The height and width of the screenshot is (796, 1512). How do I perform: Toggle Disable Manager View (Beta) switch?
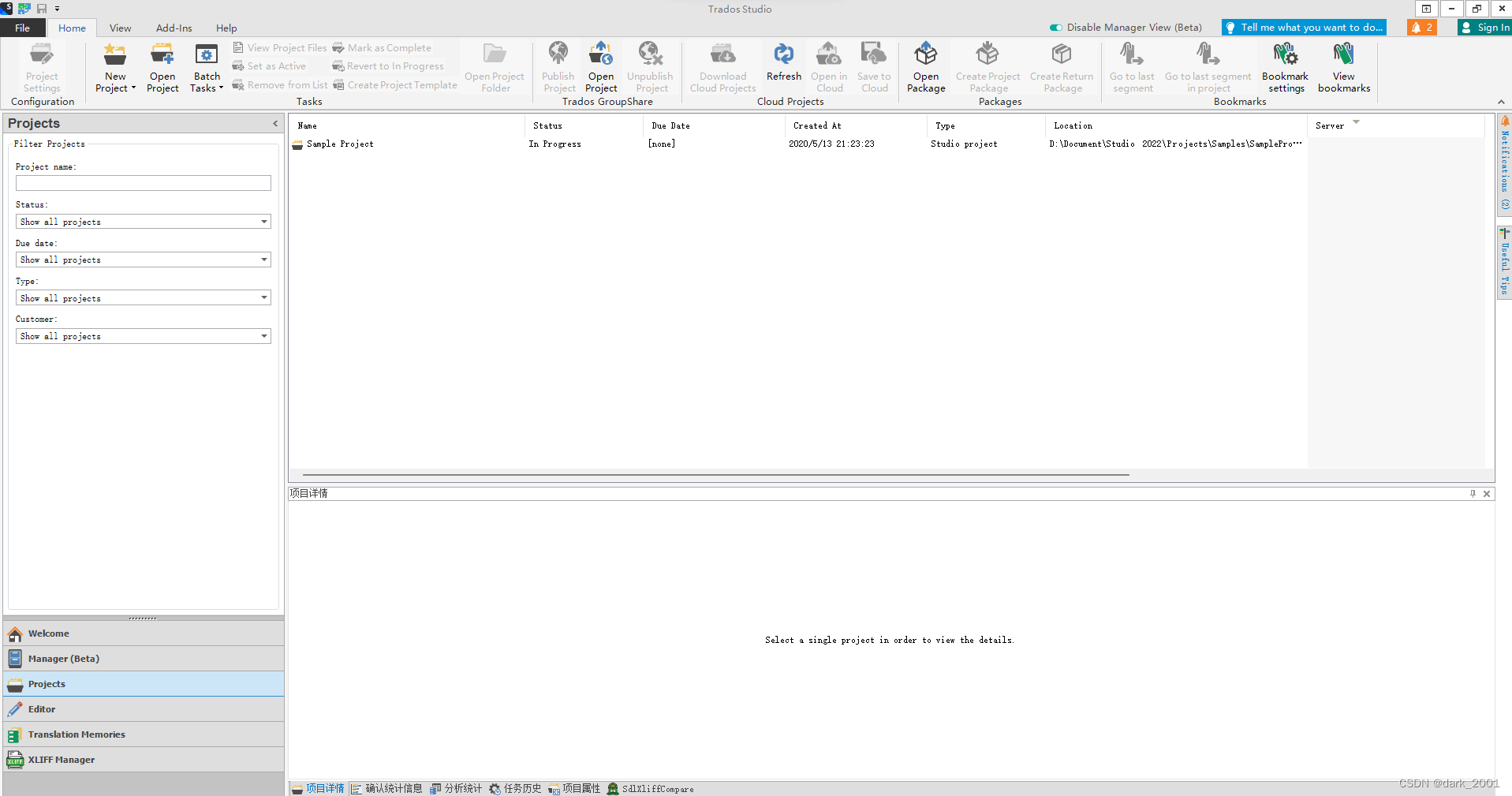[x=1055, y=28]
